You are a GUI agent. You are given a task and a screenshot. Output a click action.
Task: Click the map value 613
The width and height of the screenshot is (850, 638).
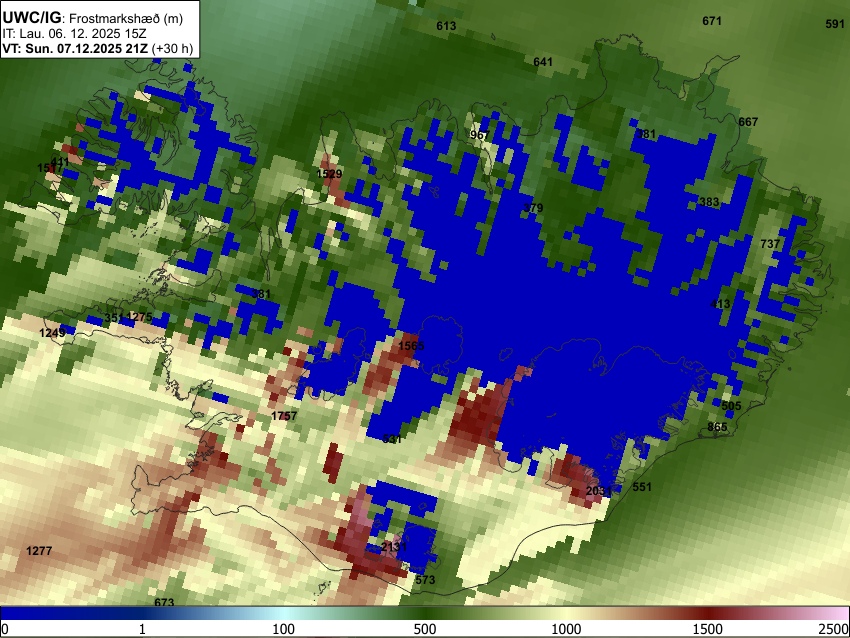tap(446, 26)
